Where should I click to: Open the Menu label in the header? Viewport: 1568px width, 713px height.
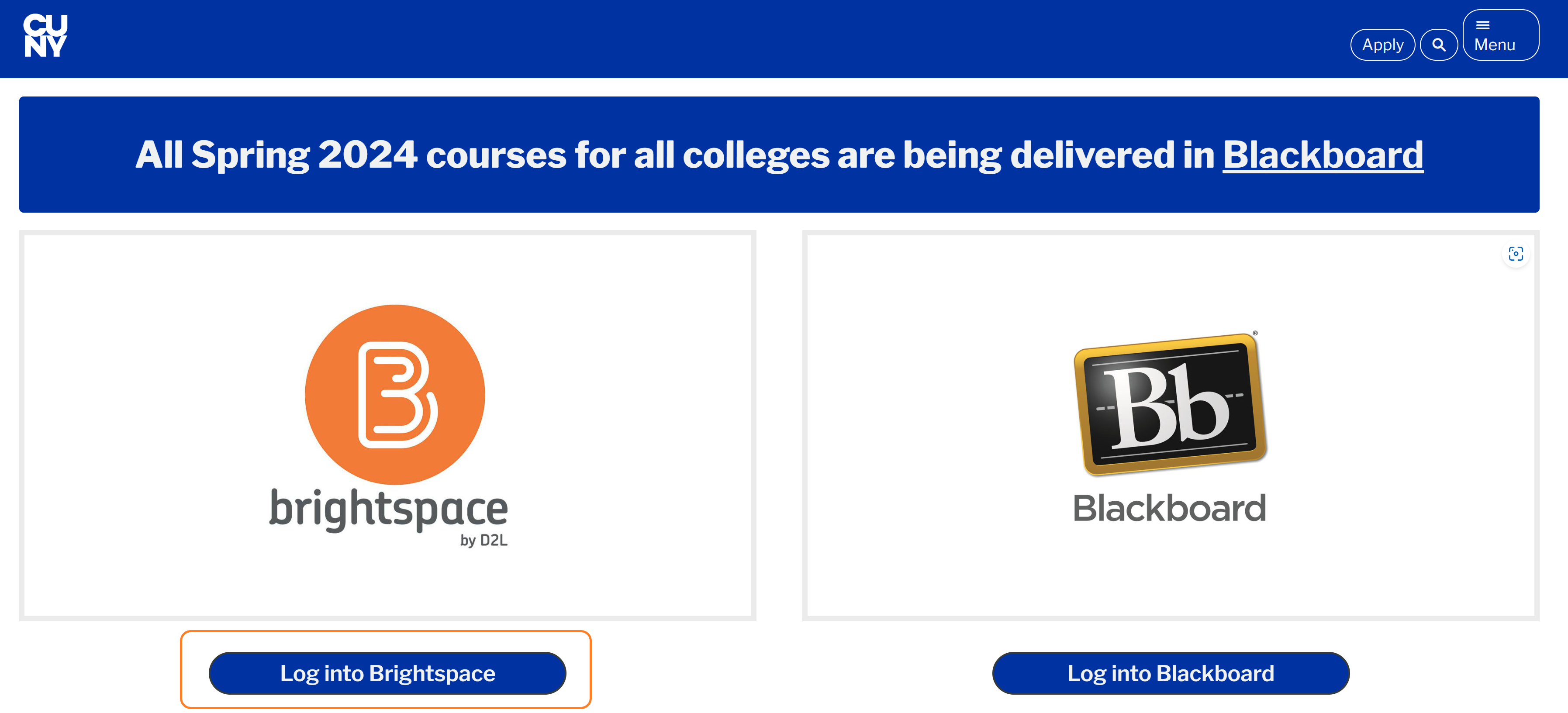pyautogui.click(x=1495, y=46)
